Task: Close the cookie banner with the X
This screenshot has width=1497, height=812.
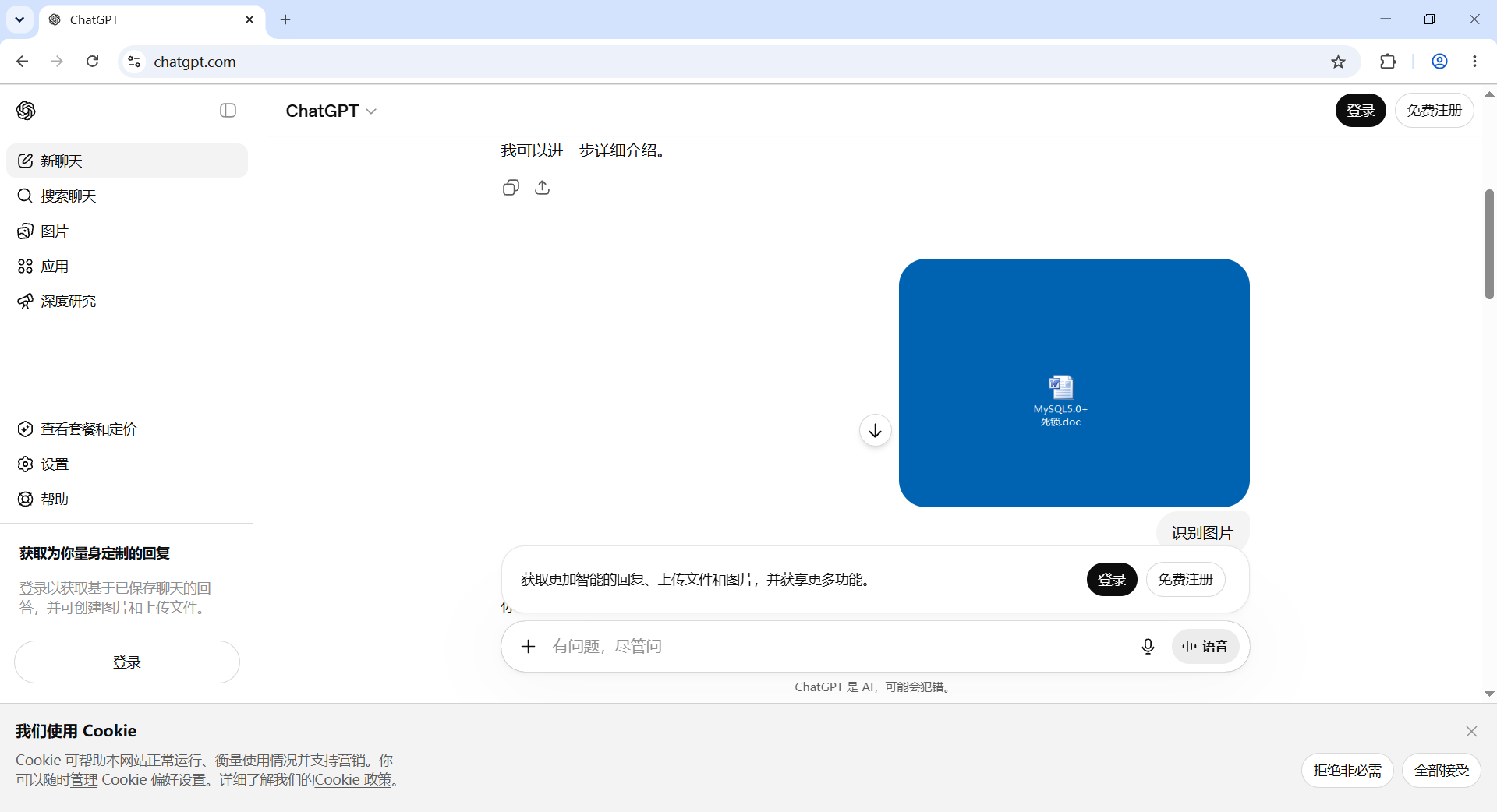Action: coord(1471,731)
